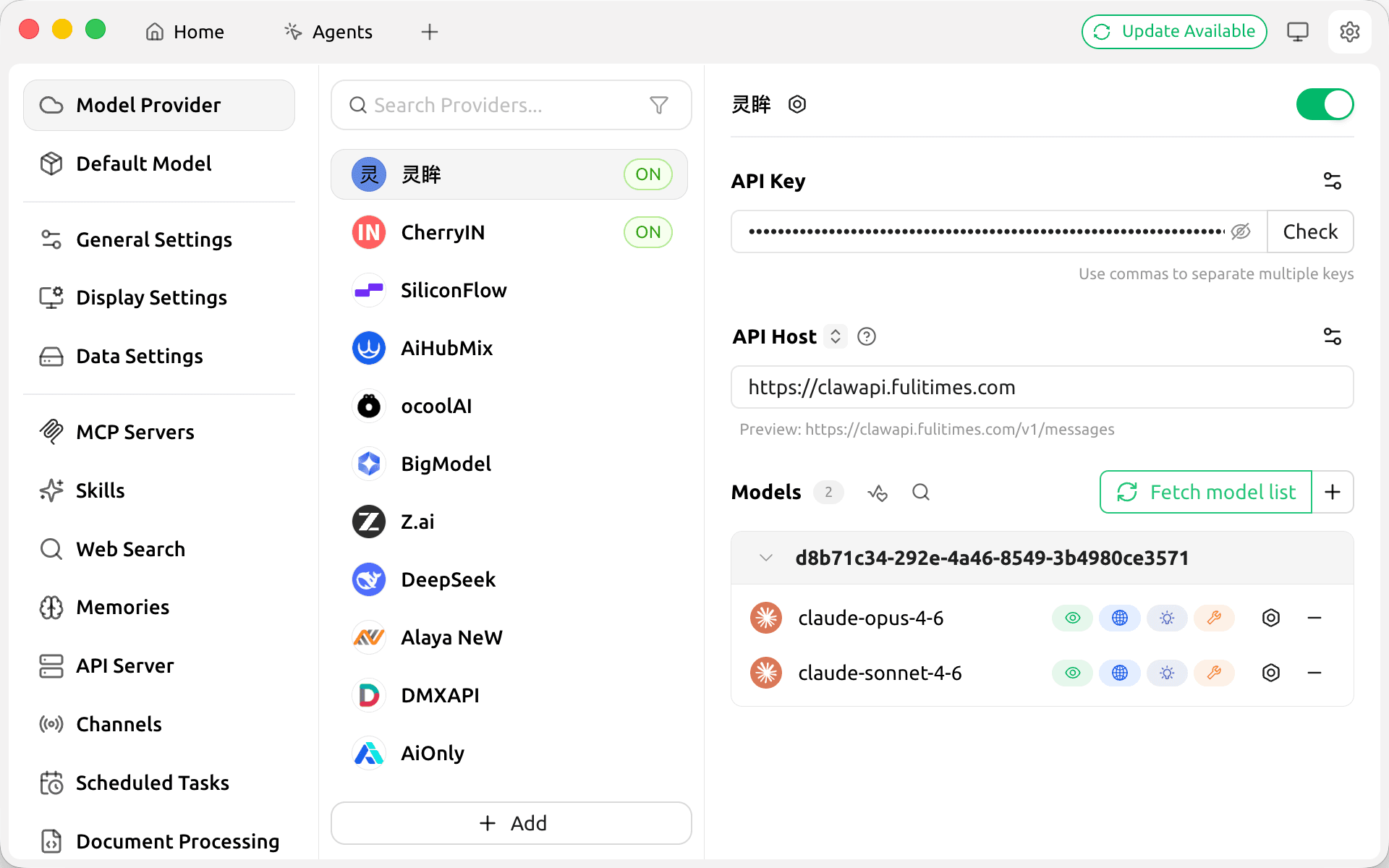1389x868 pixels.
Task: Remove the claude-sonnet-4-6 model
Action: pyautogui.click(x=1314, y=673)
